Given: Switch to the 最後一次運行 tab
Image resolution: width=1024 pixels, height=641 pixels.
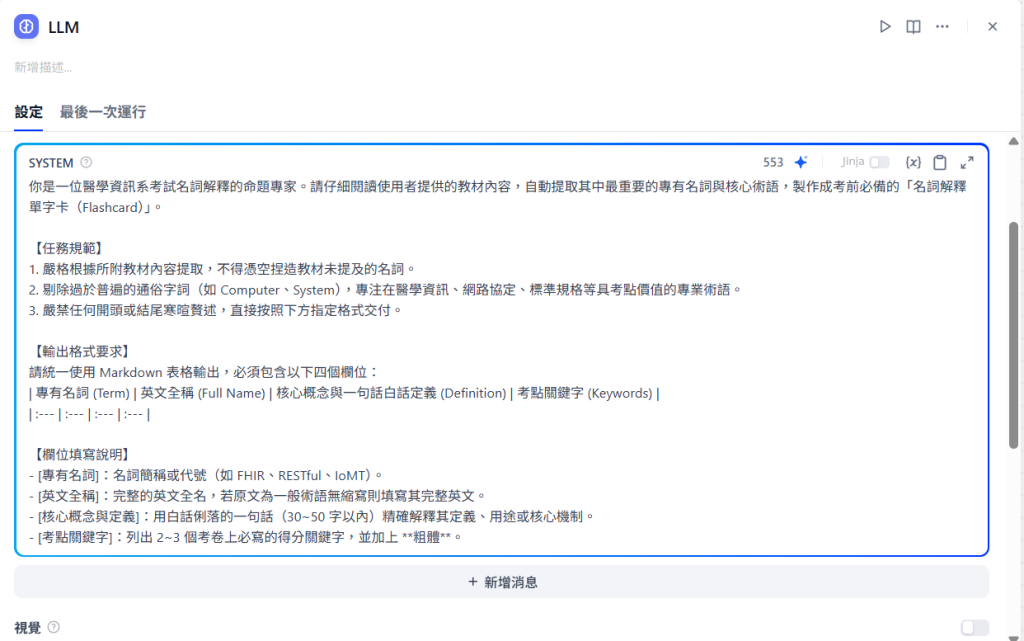Looking at the screenshot, I should point(103,112).
